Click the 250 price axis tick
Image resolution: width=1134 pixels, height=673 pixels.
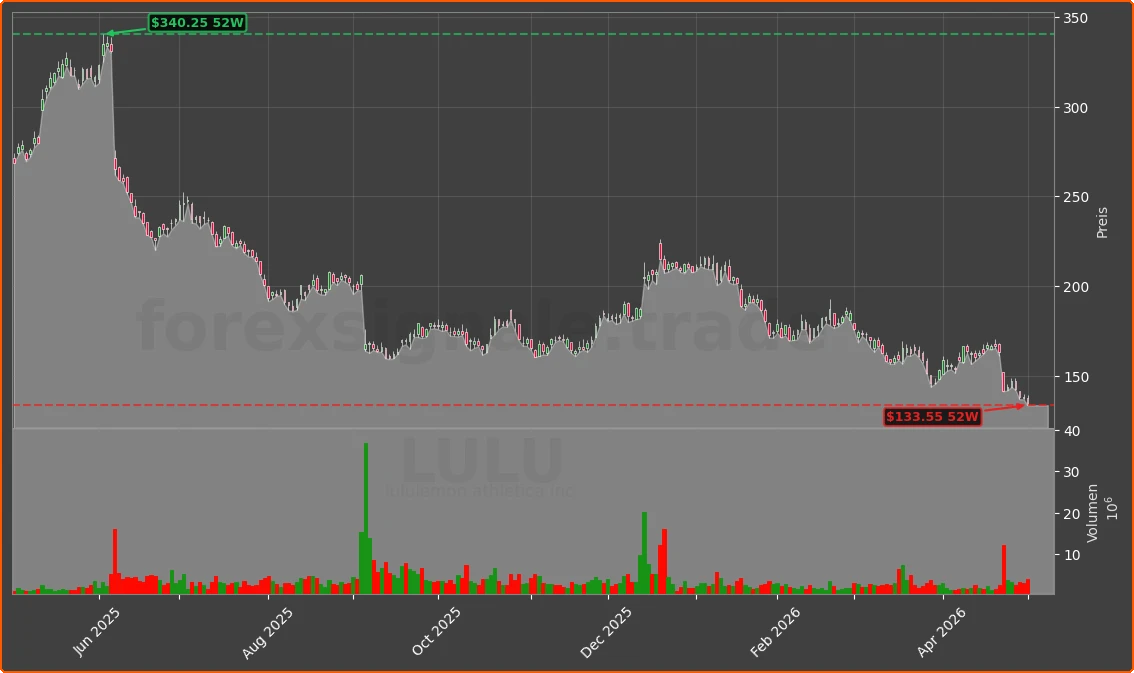[x=1075, y=197]
